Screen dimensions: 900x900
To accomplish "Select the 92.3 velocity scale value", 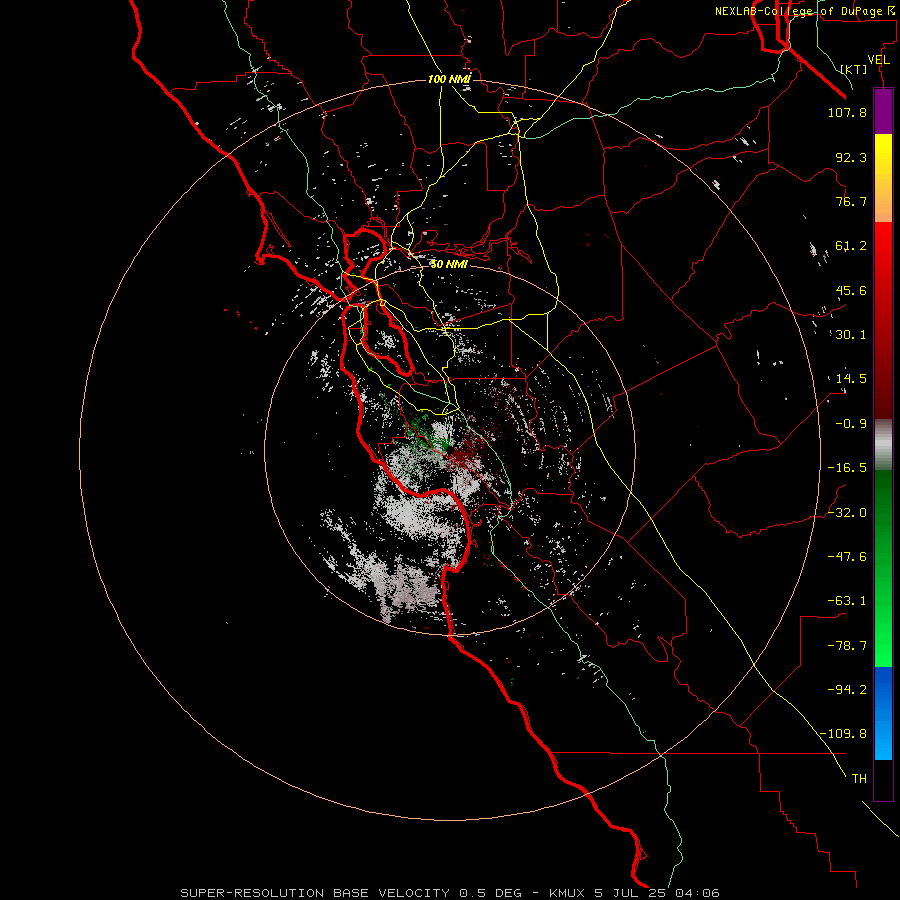I will coord(851,157).
